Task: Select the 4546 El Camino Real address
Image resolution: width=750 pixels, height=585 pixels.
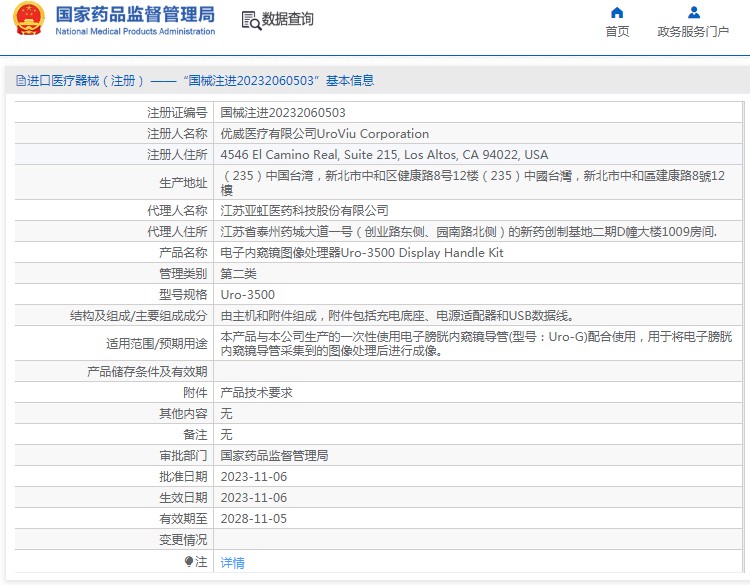Action: [384, 155]
